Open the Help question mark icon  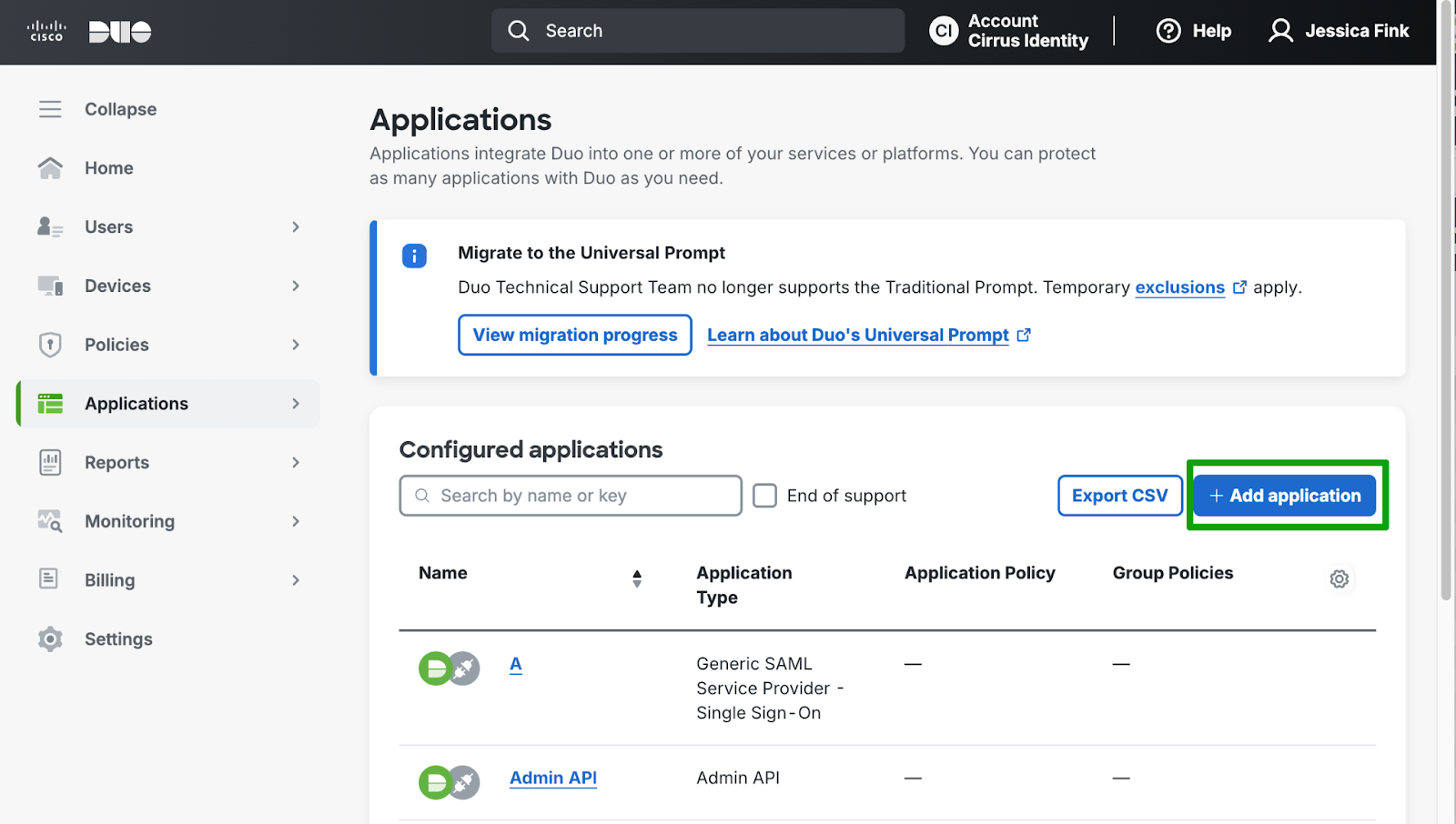click(x=1168, y=31)
